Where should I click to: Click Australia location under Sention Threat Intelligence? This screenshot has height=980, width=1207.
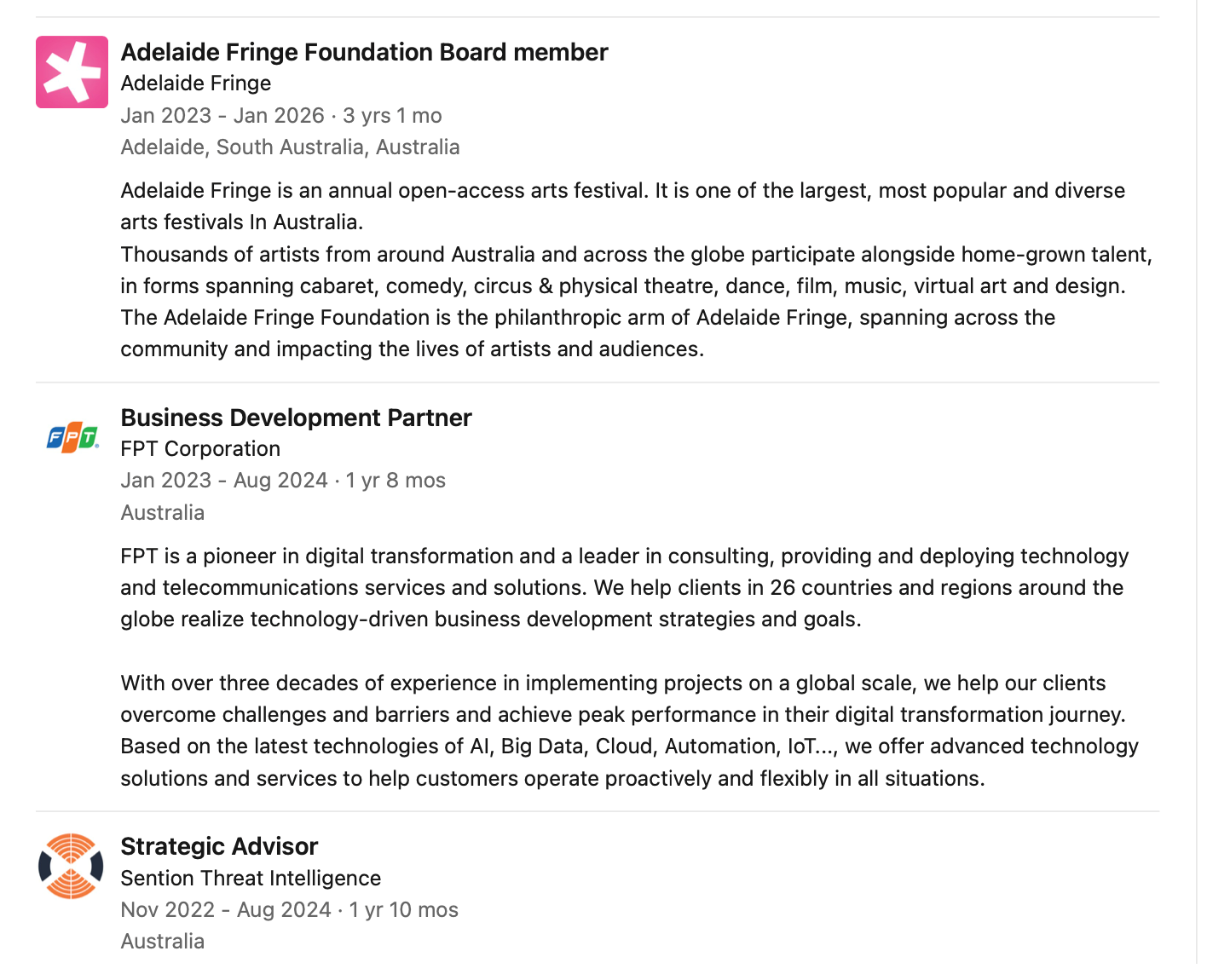(x=162, y=942)
